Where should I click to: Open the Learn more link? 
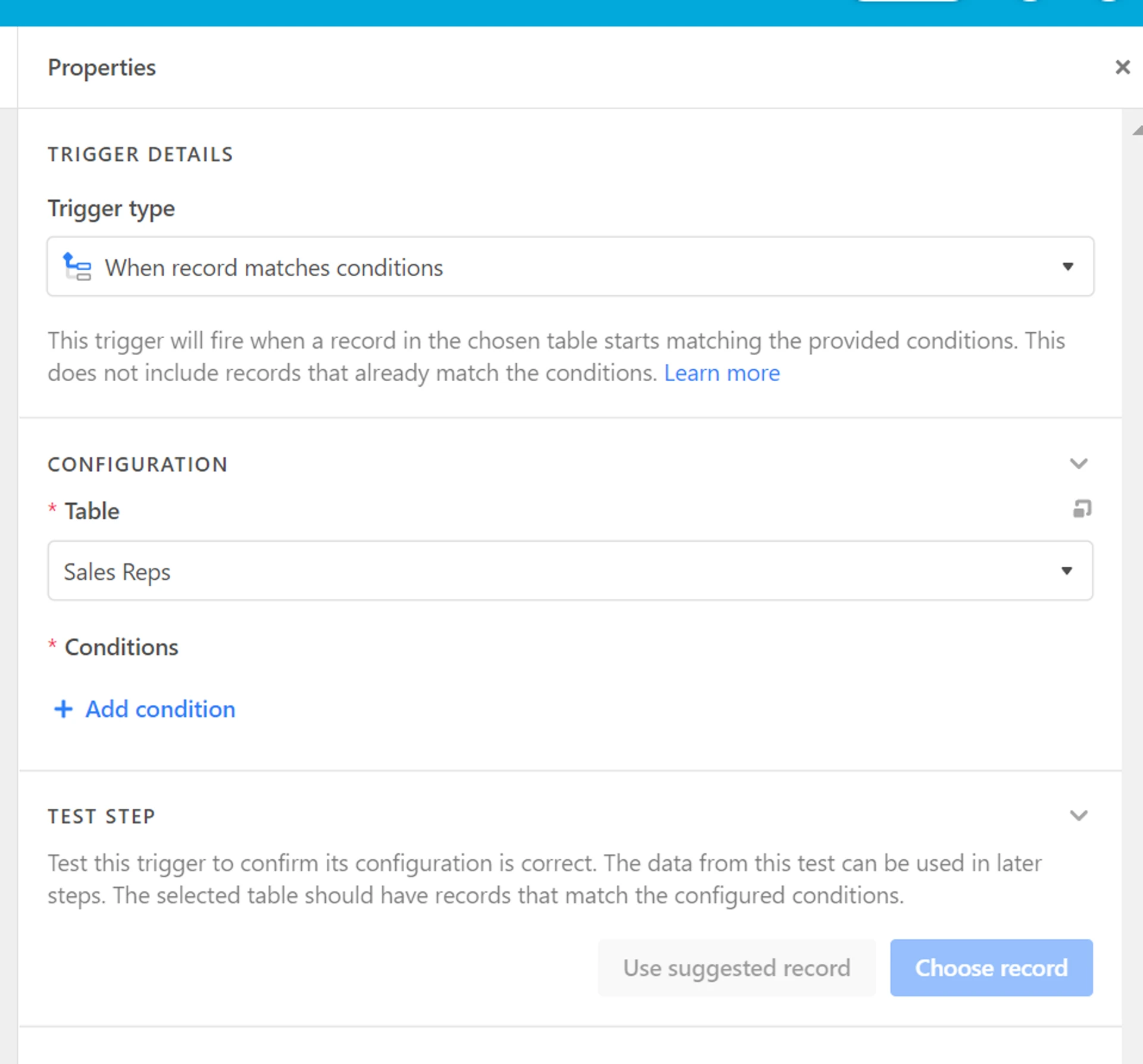click(722, 373)
